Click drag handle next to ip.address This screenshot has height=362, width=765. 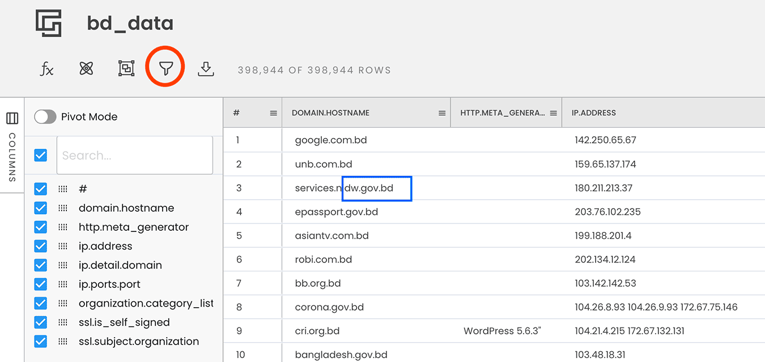(62, 246)
